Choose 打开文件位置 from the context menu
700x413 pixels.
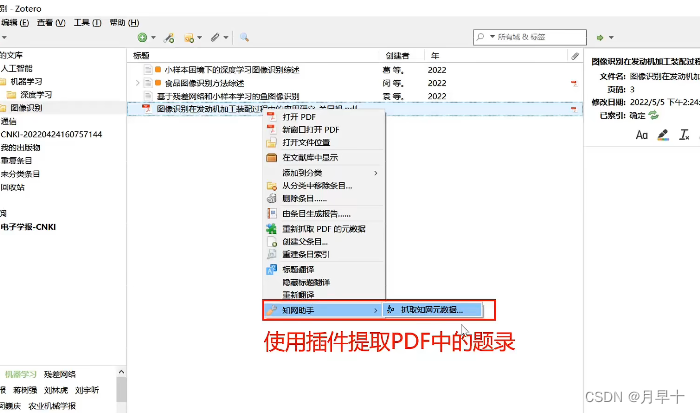[324, 142]
